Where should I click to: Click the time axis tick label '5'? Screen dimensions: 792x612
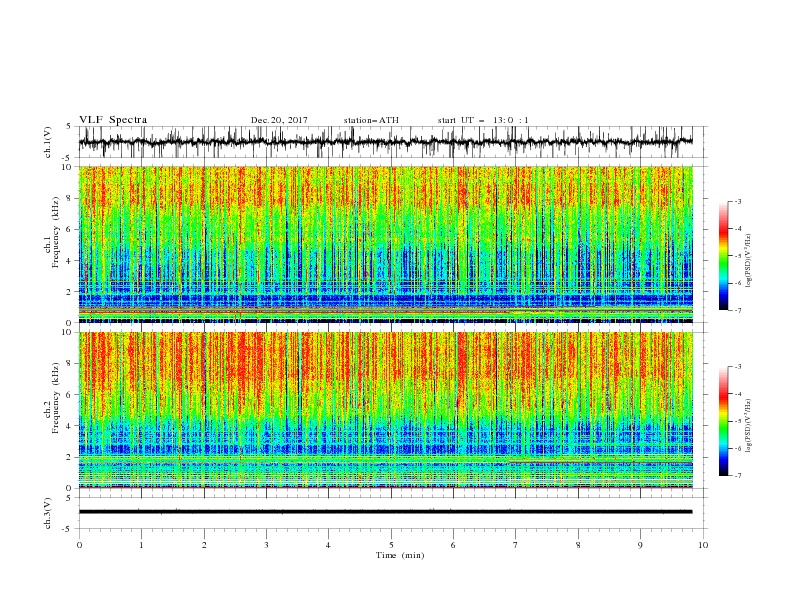[x=391, y=545]
